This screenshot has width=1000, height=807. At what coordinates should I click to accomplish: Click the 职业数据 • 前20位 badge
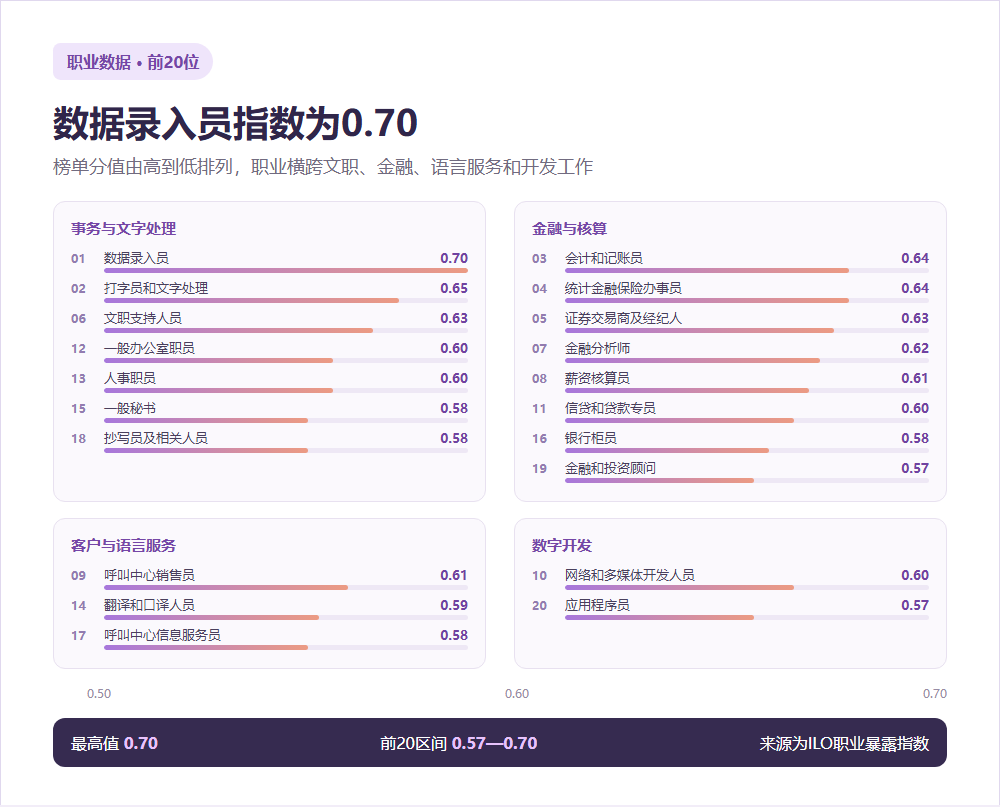point(133,62)
